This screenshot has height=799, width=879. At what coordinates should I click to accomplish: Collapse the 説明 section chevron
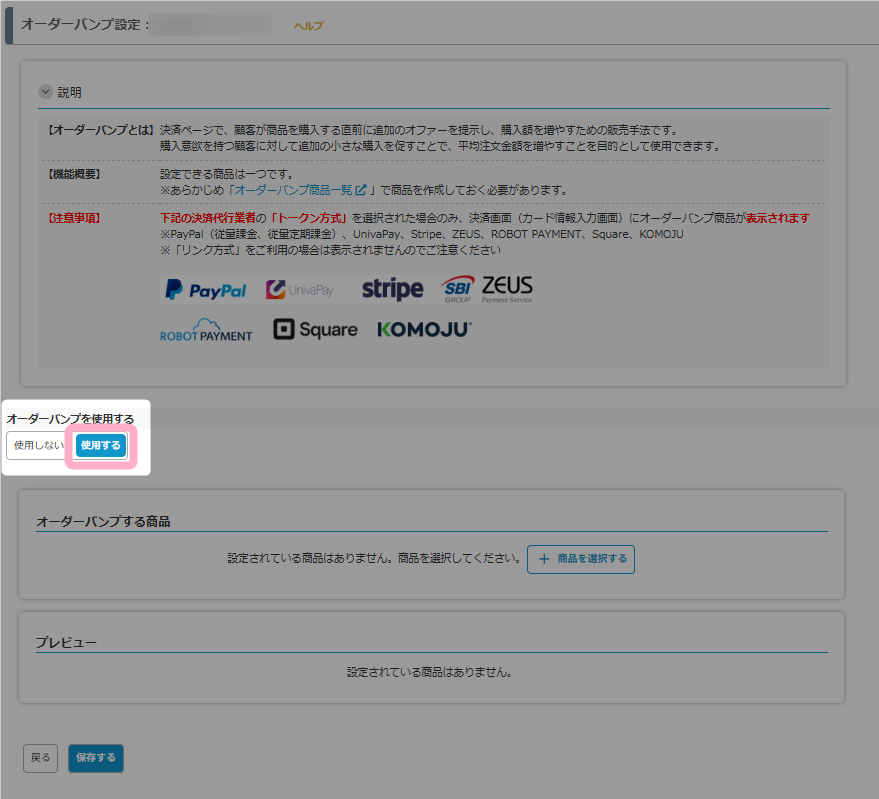(45, 92)
